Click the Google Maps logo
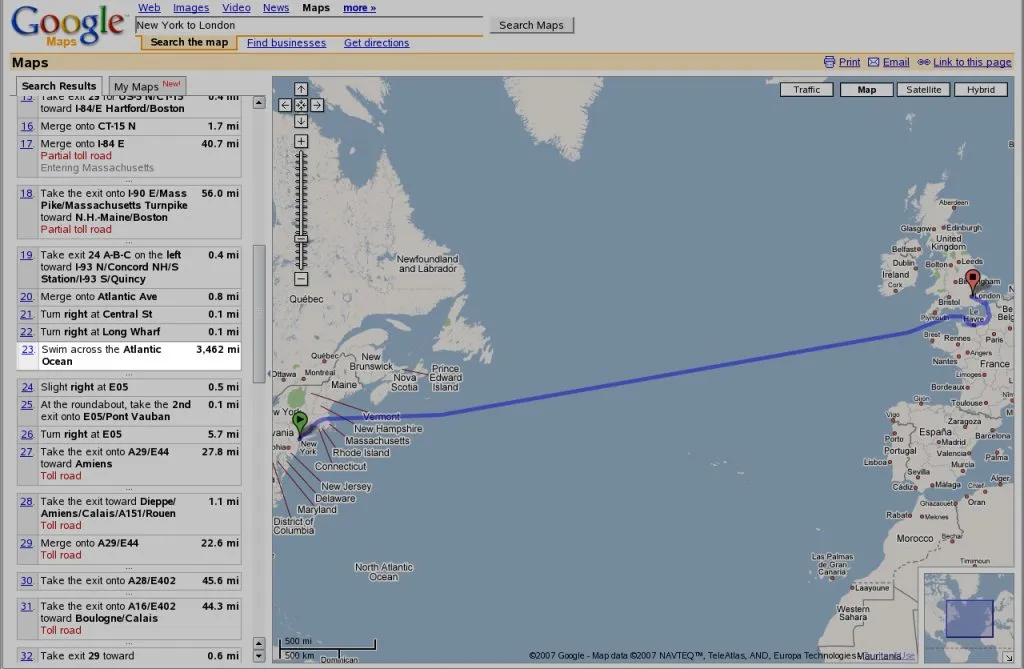This screenshot has width=1024, height=669. click(x=67, y=25)
